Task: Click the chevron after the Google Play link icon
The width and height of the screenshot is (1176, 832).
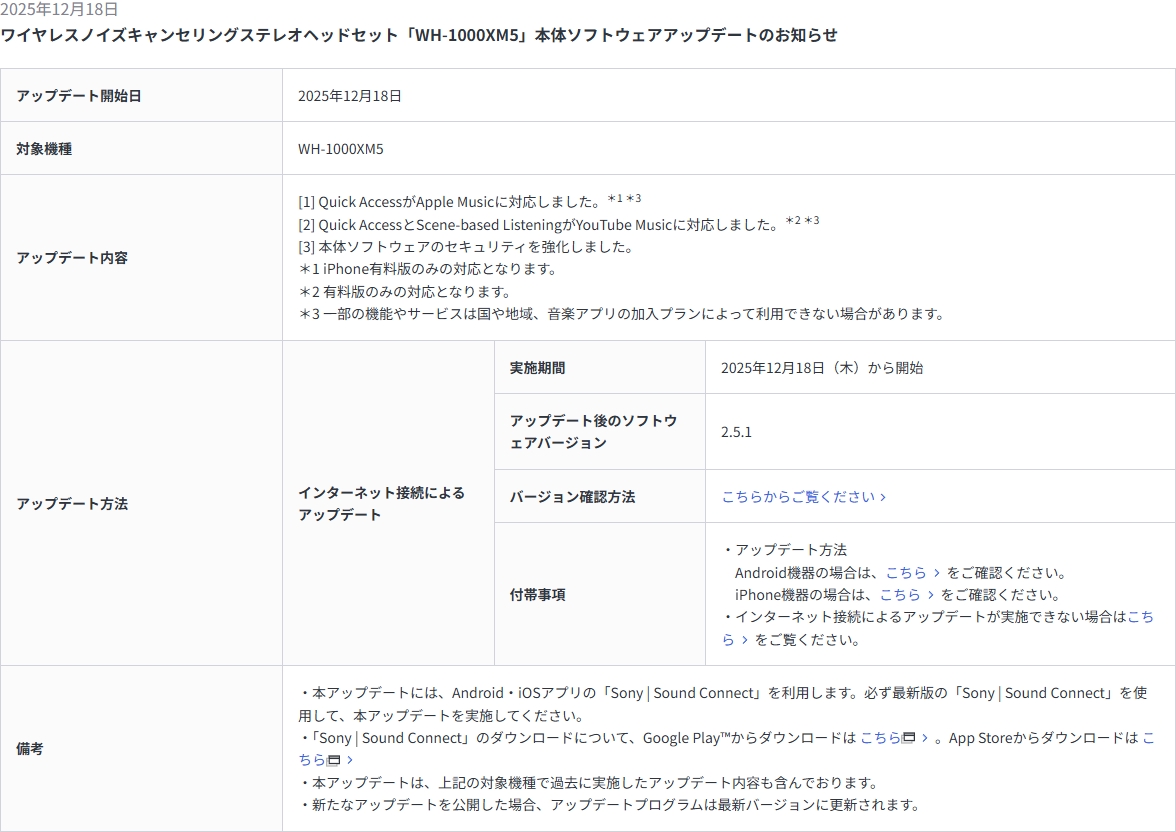Action: tap(925, 738)
